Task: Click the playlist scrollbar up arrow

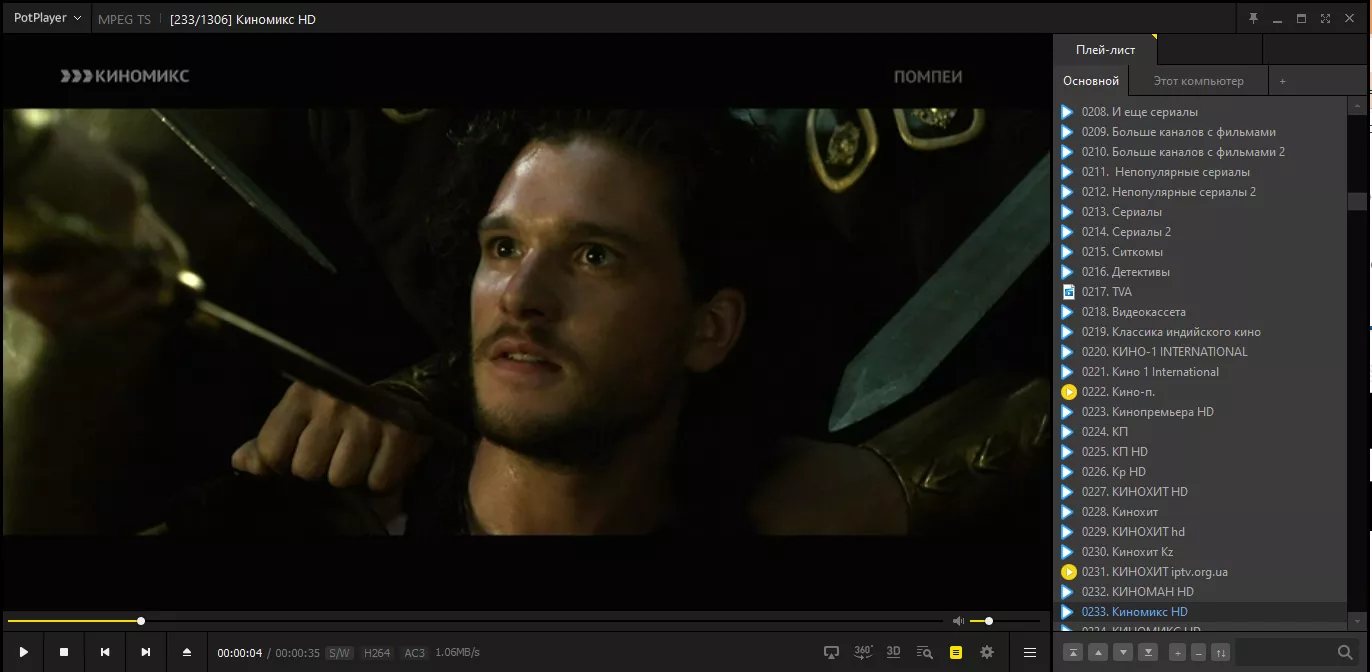Action: click(1357, 105)
